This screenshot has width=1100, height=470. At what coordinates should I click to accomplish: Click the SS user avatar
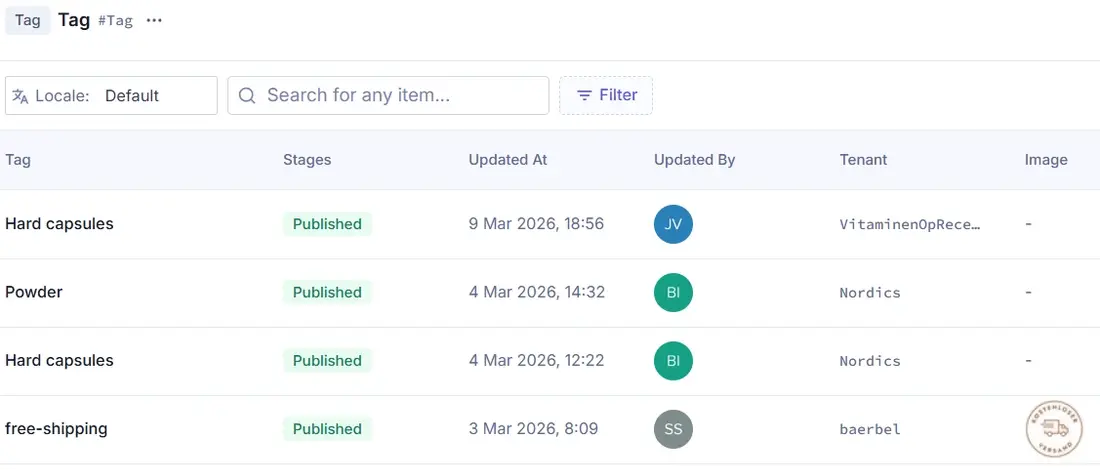click(x=673, y=429)
